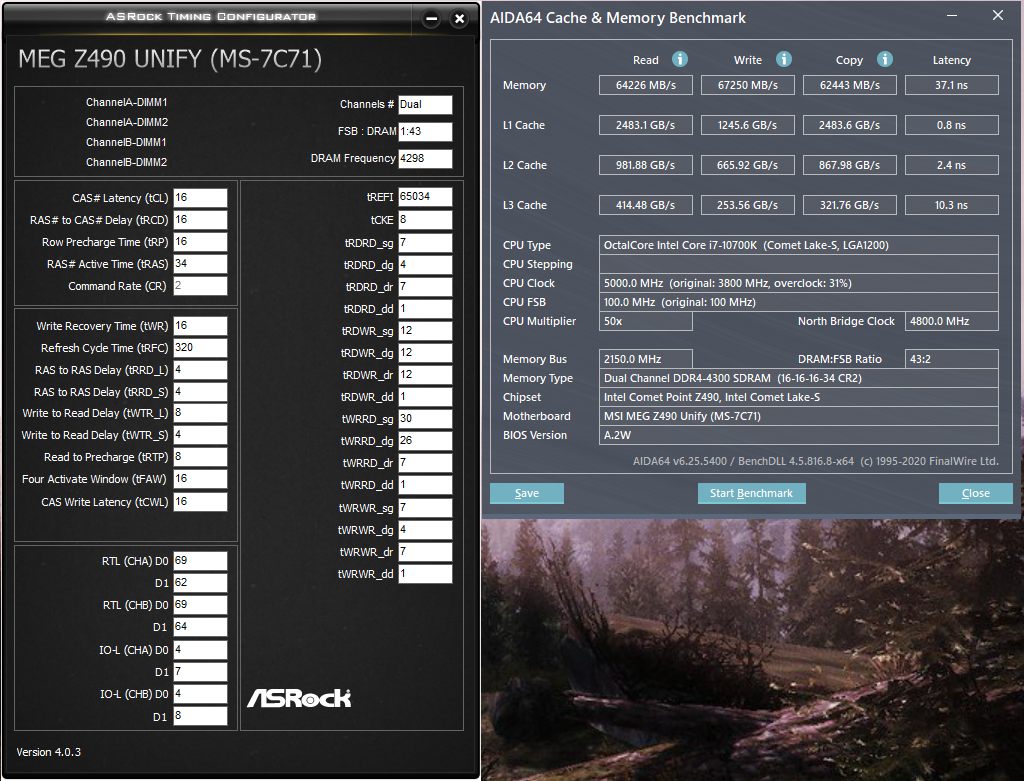This screenshot has width=1024, height=781.
Task: Click the IO-L (CHB) D0 field
Action: click(200, 693)
